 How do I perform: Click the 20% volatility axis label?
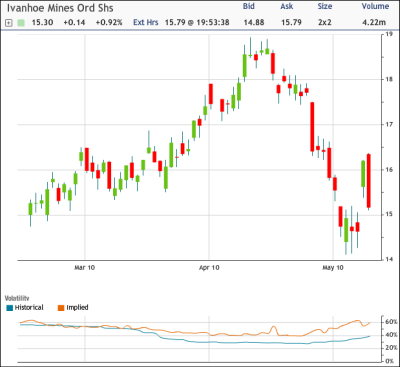click(x=391, y=348)
